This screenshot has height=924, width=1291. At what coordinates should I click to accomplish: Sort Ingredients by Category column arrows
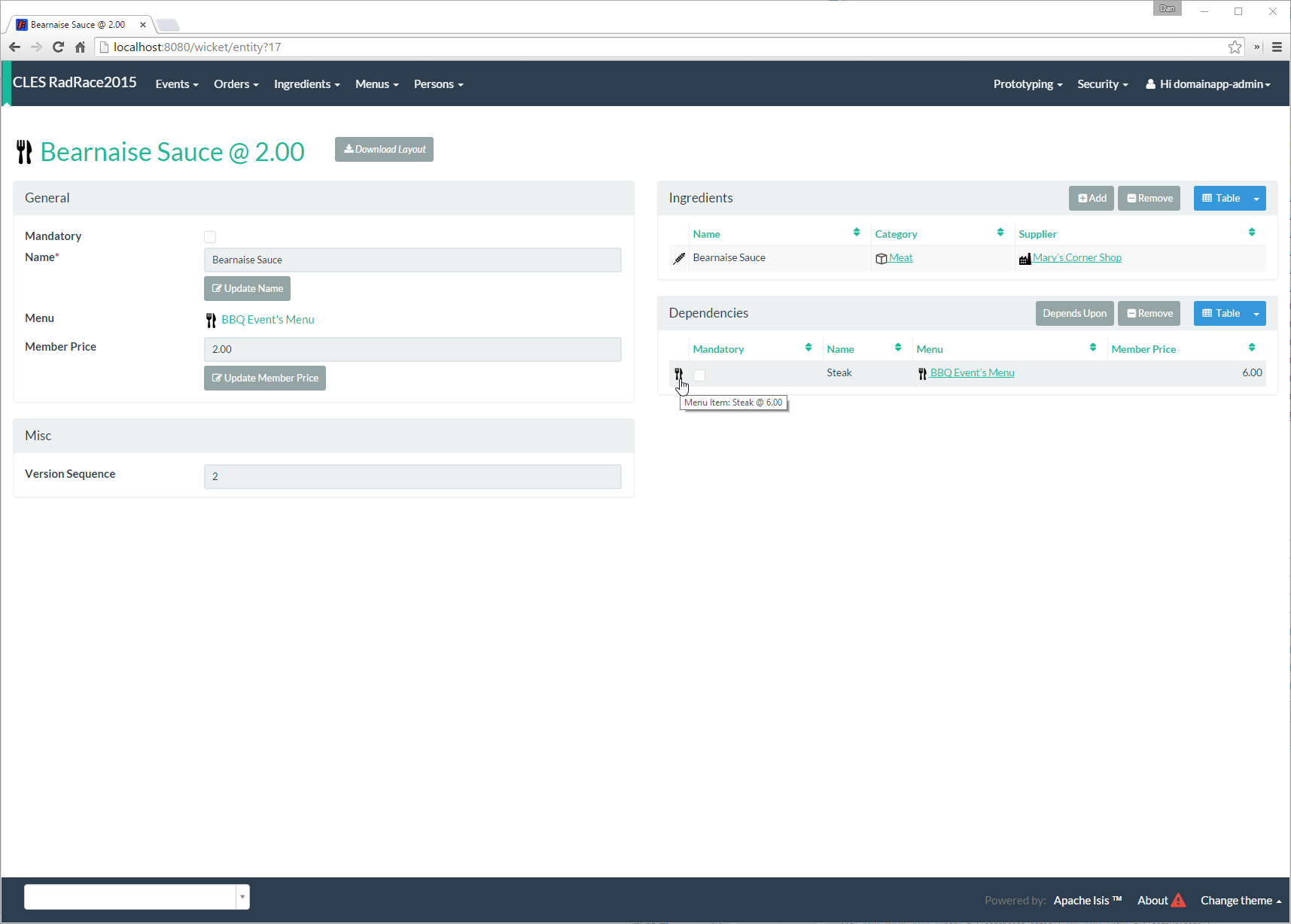pos(1000,233)
